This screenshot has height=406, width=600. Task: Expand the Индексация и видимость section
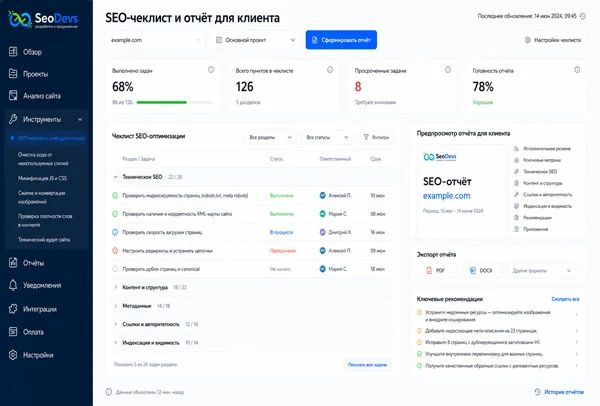point(115,342)
